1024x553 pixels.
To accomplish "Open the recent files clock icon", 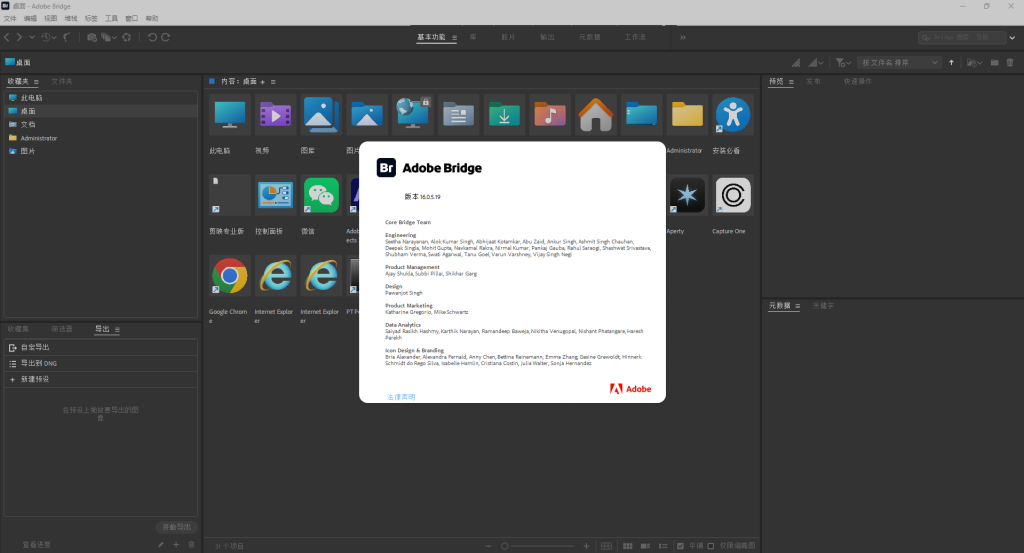I will pos(46,37).
